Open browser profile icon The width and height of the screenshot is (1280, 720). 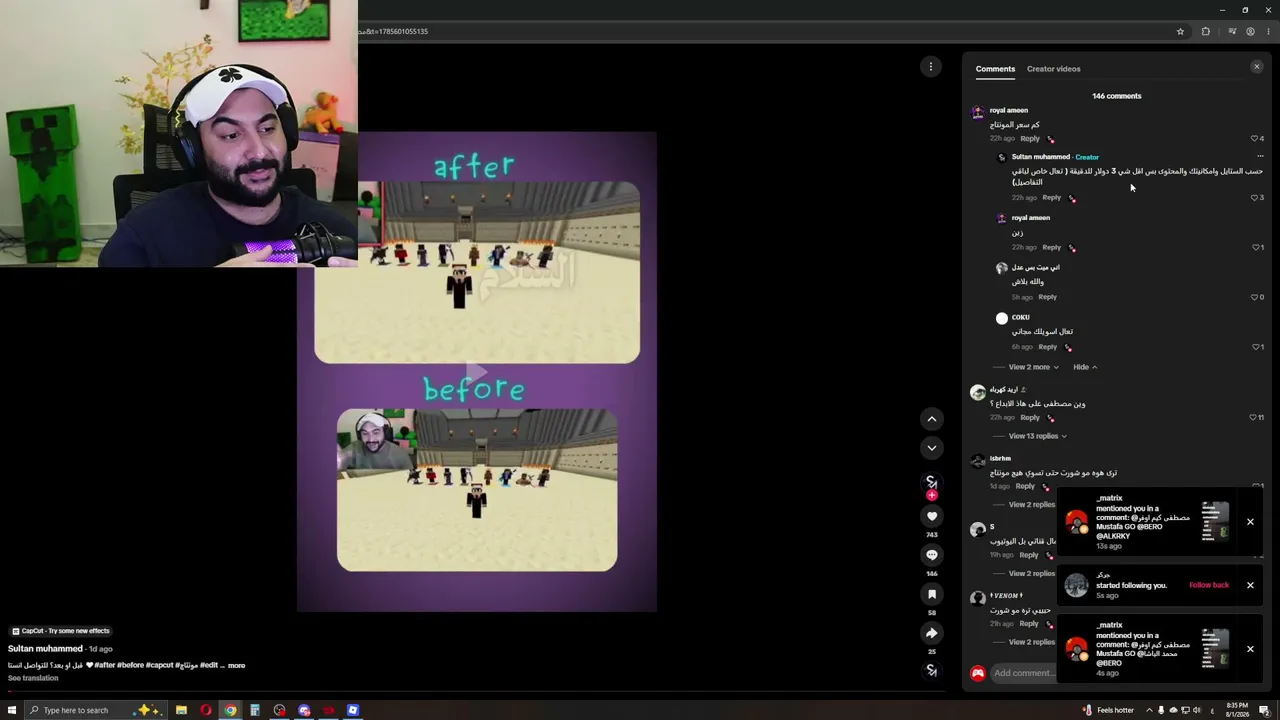(x=1250, y=31)
